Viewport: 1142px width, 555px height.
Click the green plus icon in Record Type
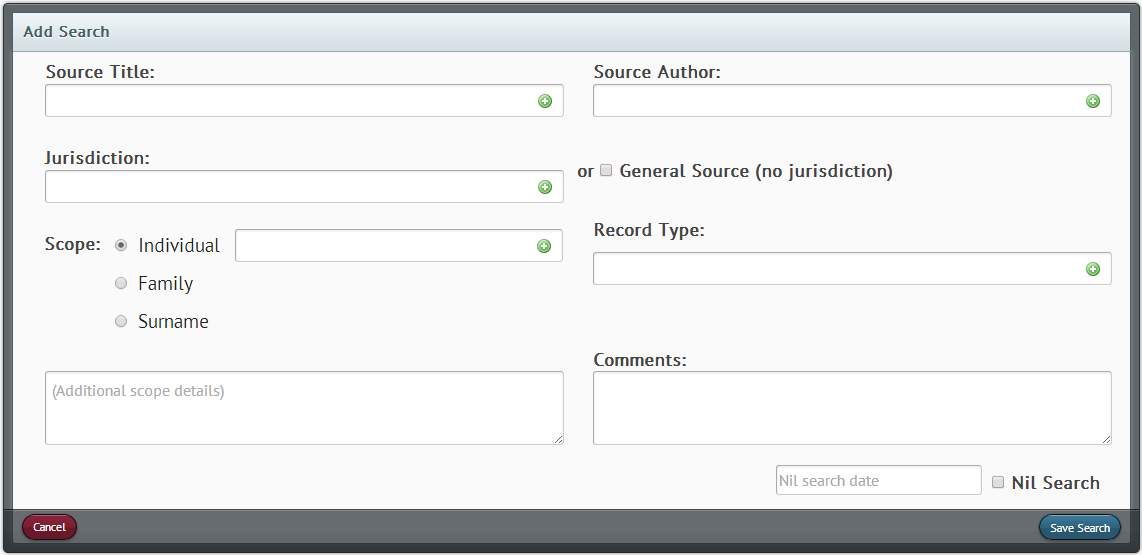pos(1092,269)
